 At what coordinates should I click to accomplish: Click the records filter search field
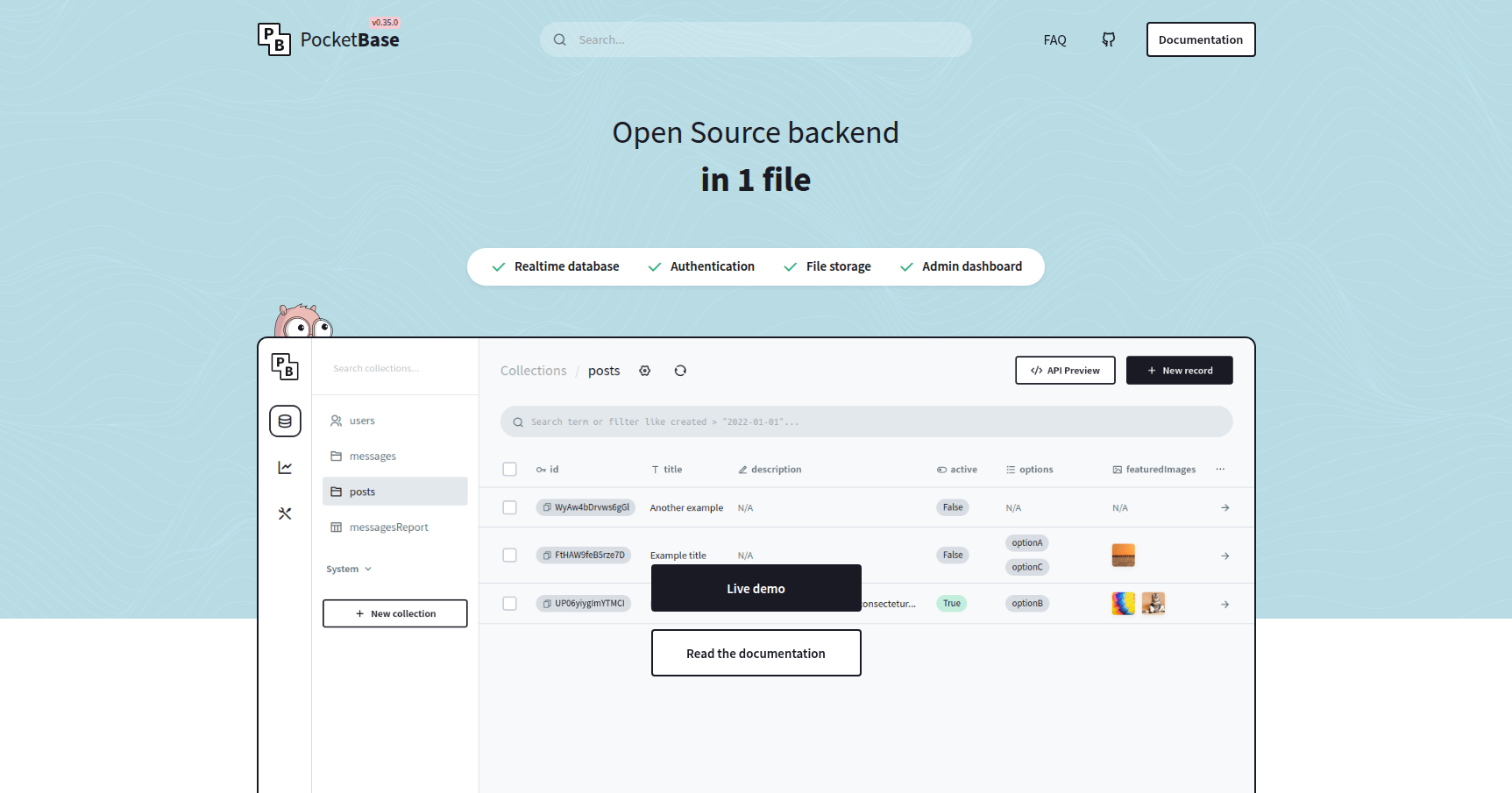(x=865, y=421)
